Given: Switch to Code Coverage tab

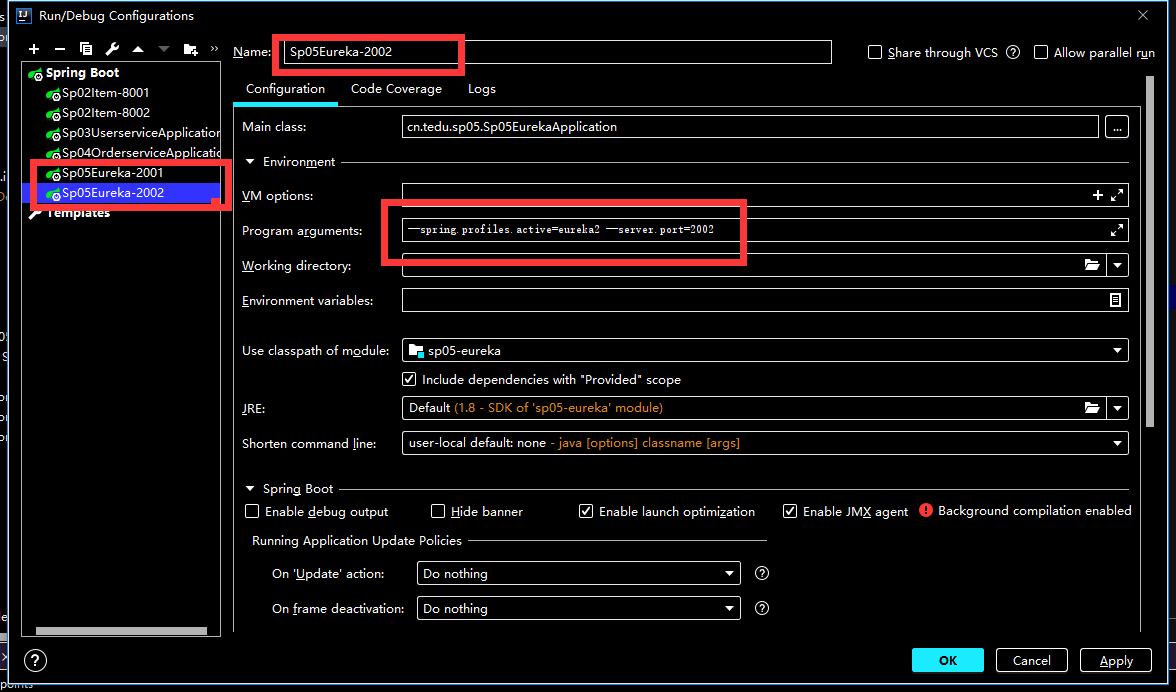Looking at the screenshot, I should [396, 88].
